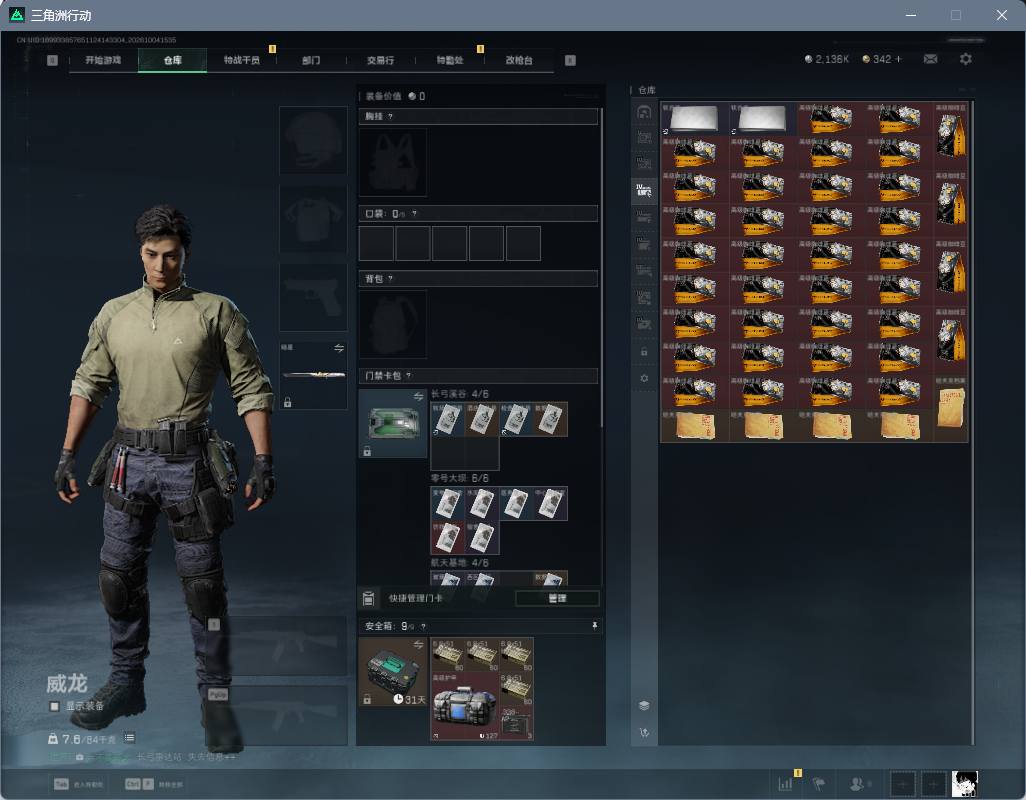Open warehouse sidebar gear settings
Viewport: 1026px width, 800px height.
click(x=644, y=378)
